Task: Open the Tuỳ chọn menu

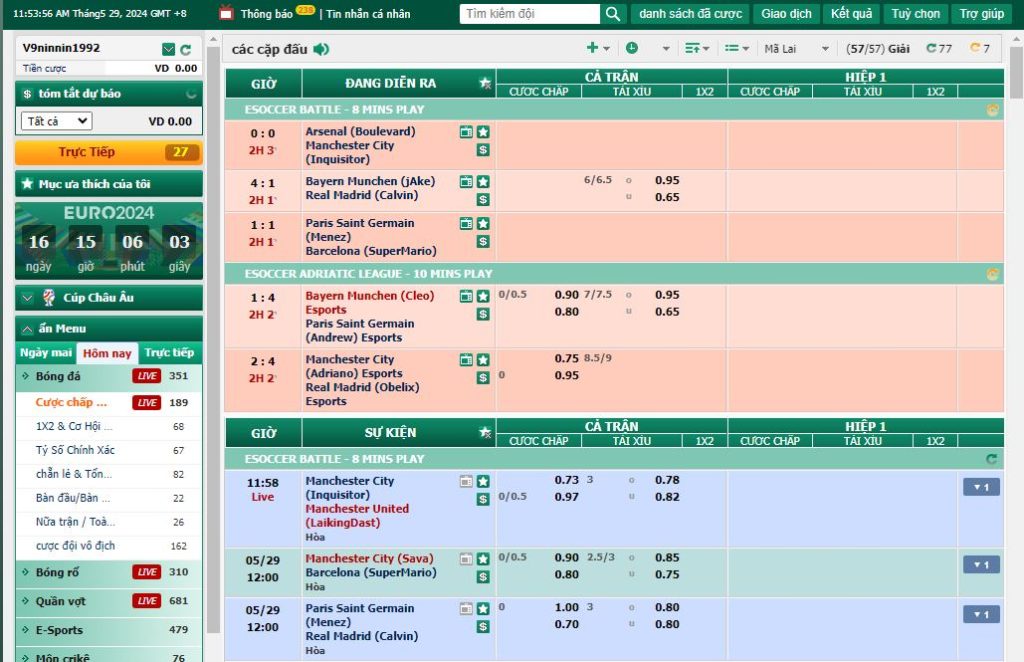Action: pyautogui.click(x=916, y=14)
